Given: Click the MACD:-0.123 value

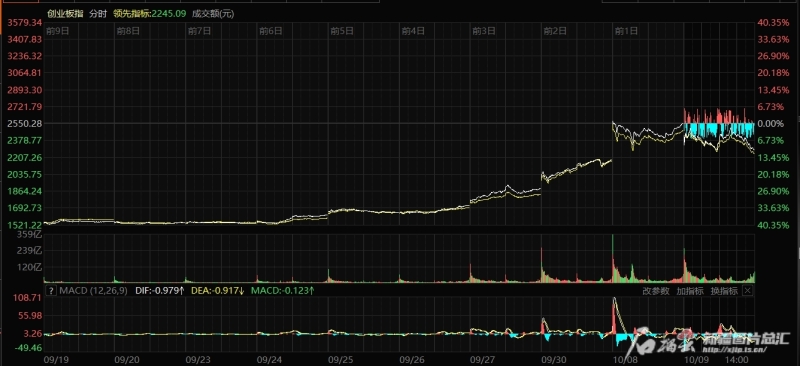Looking at the screenshot, I should pyautogui.click(x=283, y=291).
